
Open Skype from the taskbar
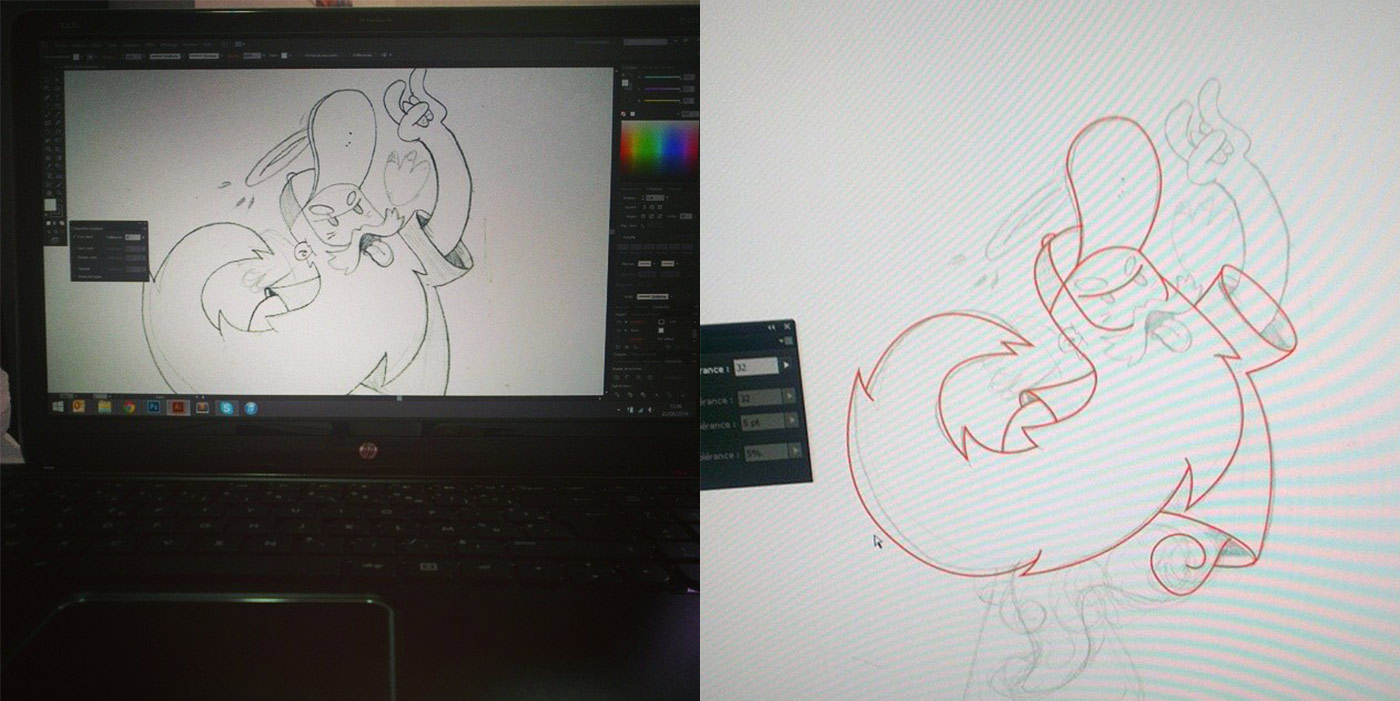click(227, 407)
